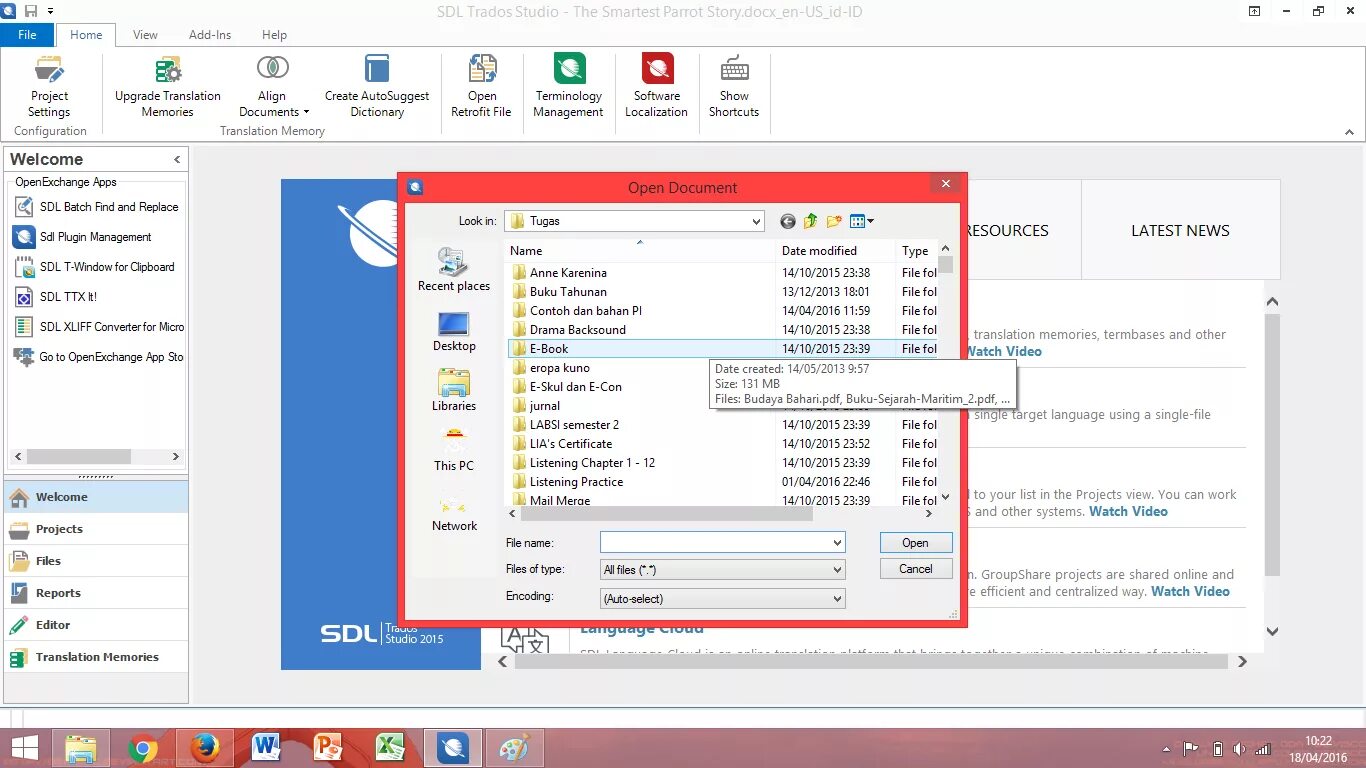1366x768 pixels.
Task: Jump to Desktop location in dialog
Action: click(x=454, y=331)
